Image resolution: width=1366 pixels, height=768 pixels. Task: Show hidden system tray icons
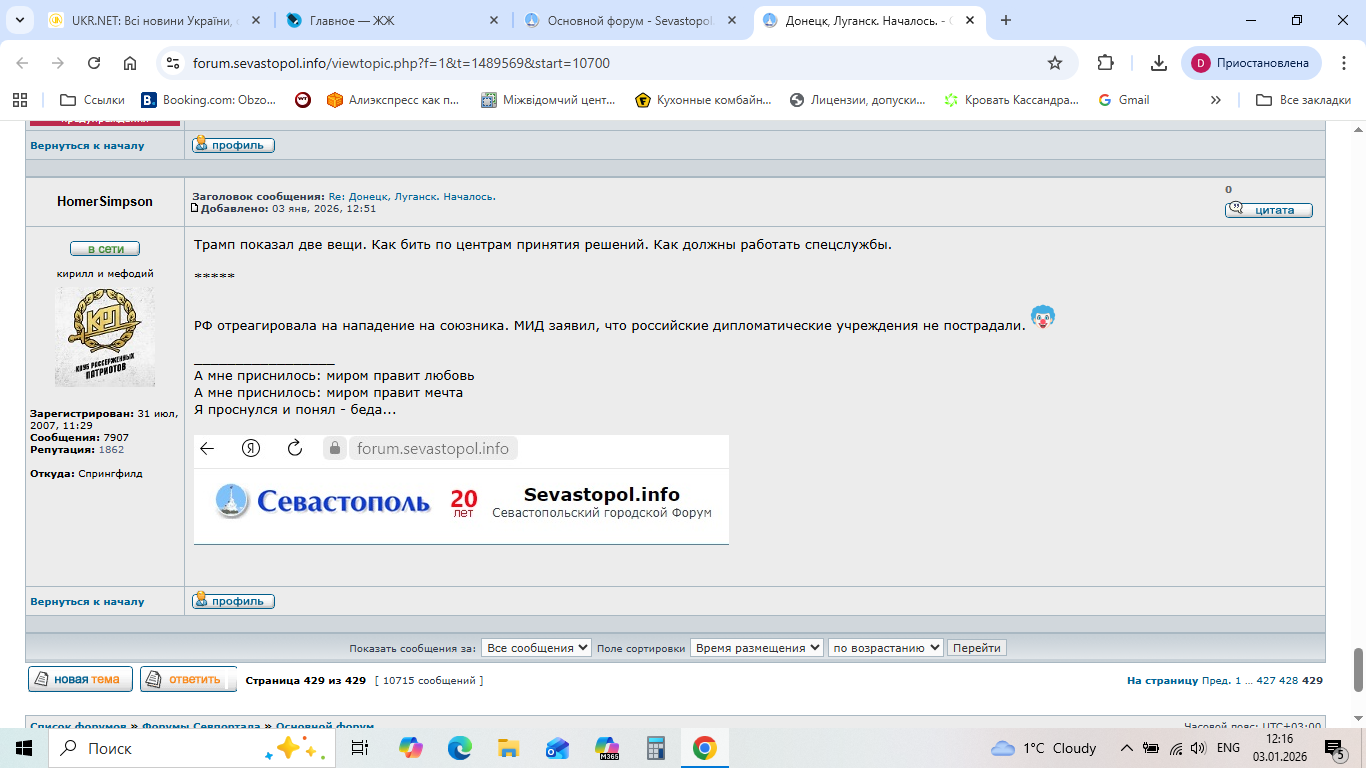pos(1127,748)
